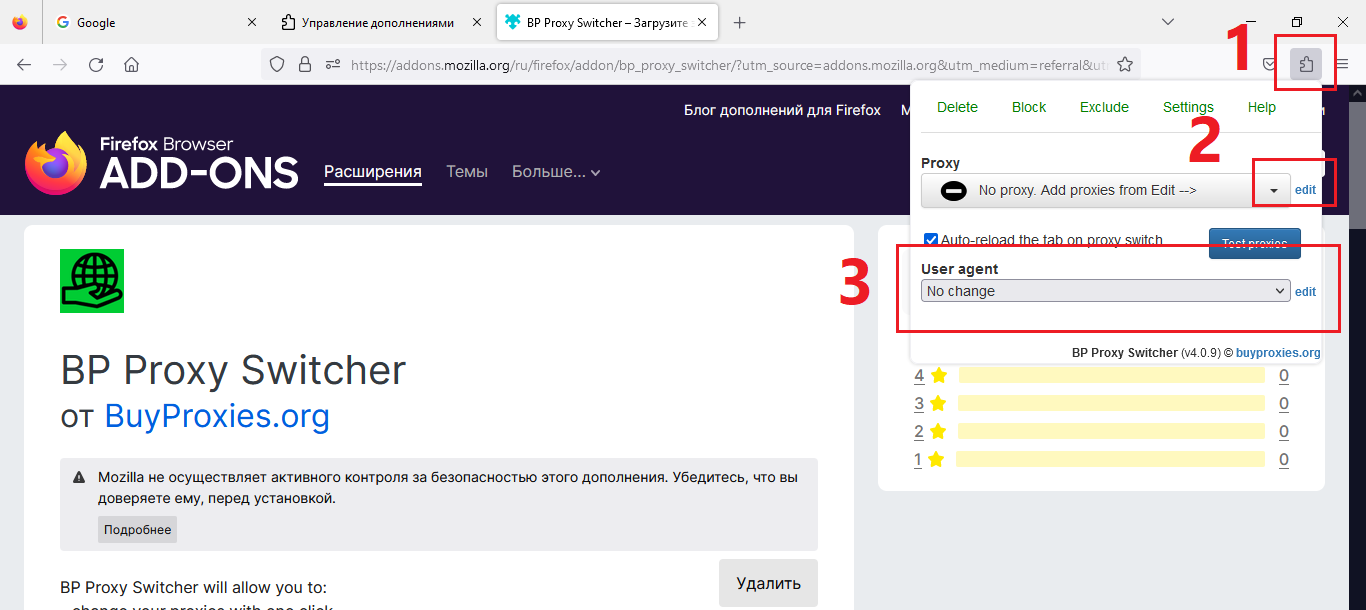Open Темы section

(467, 172)
